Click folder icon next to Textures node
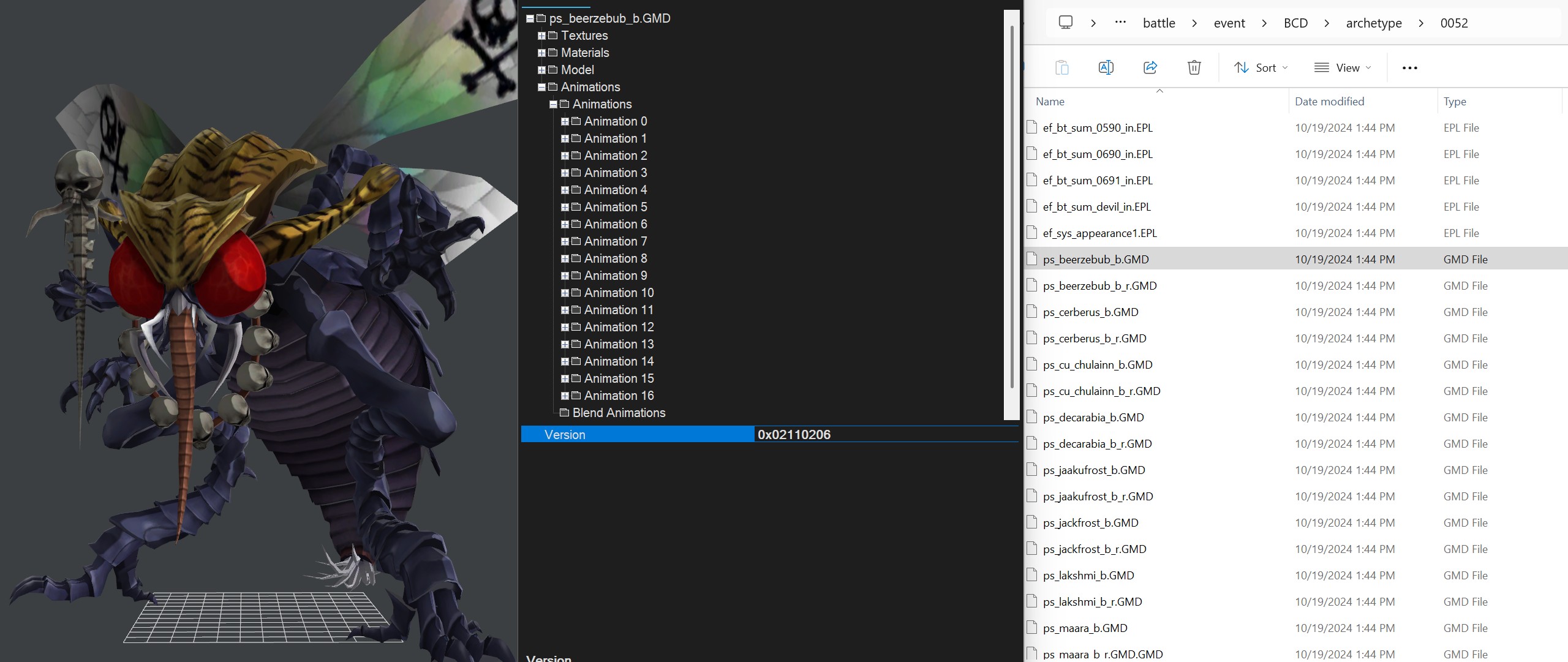1568x662 pixels. (553, 36)
